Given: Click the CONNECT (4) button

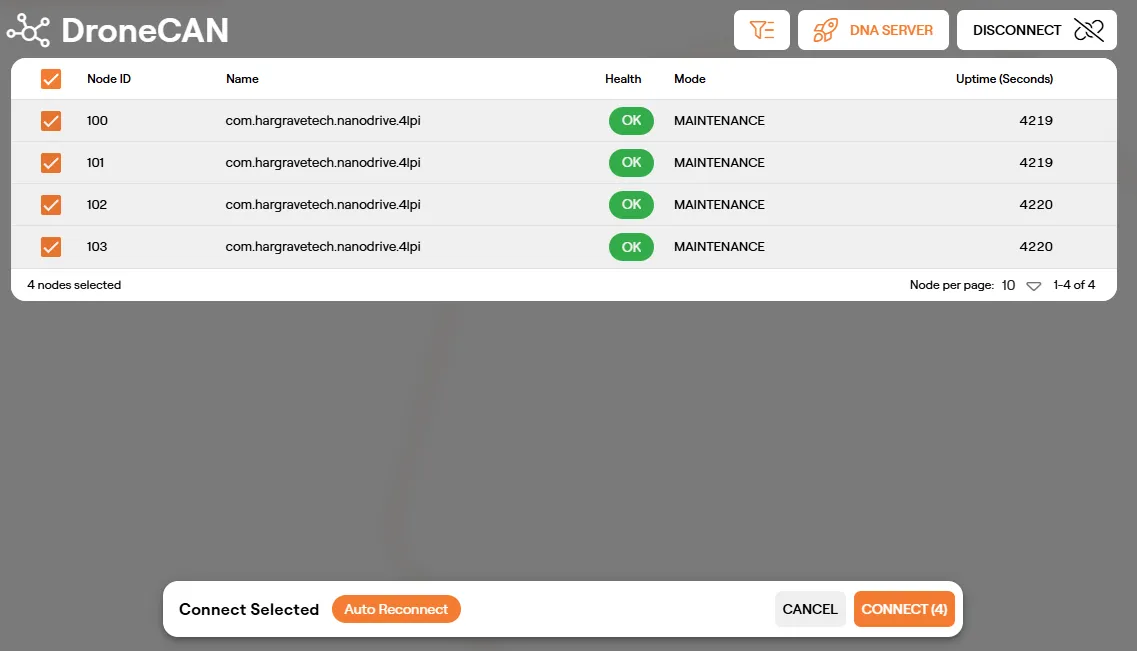Looking at the screenshot, I should click(904, 609).
